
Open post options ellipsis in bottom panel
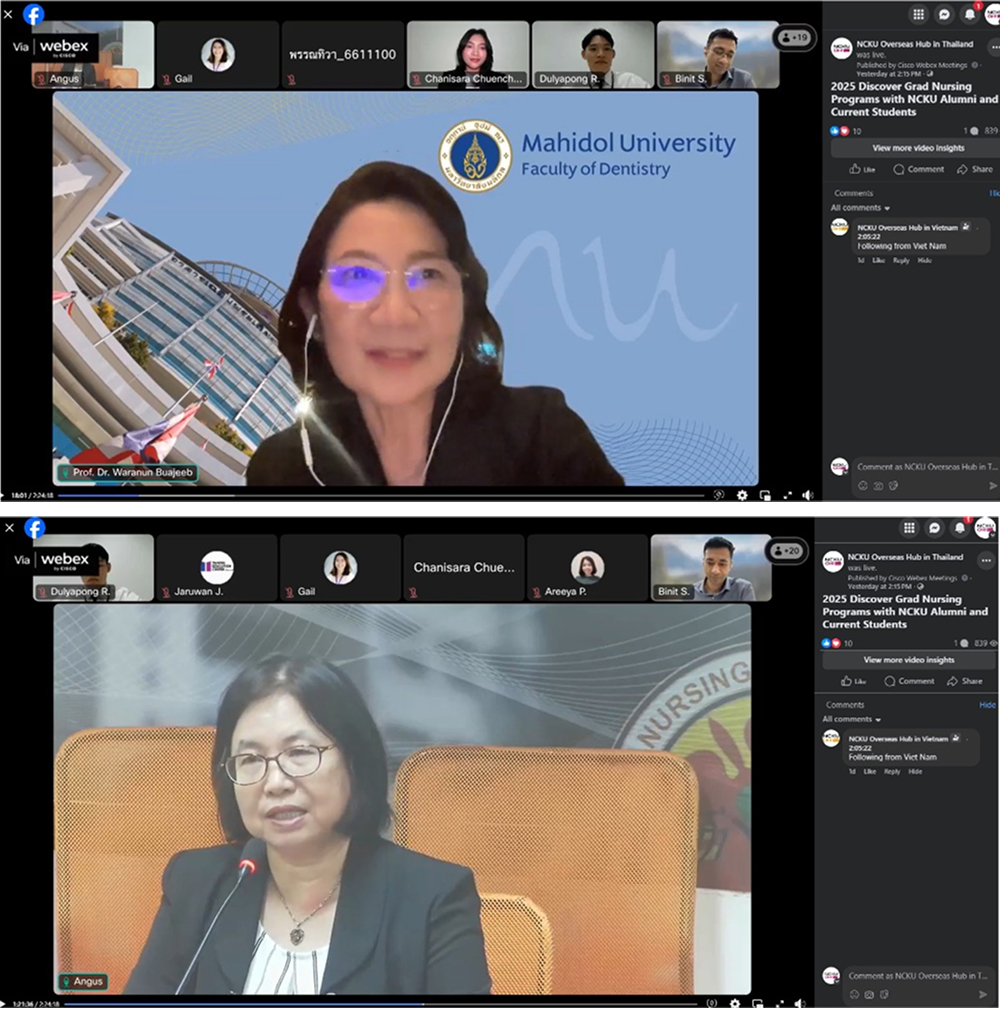pyautogui.click(x=986, y=560)
